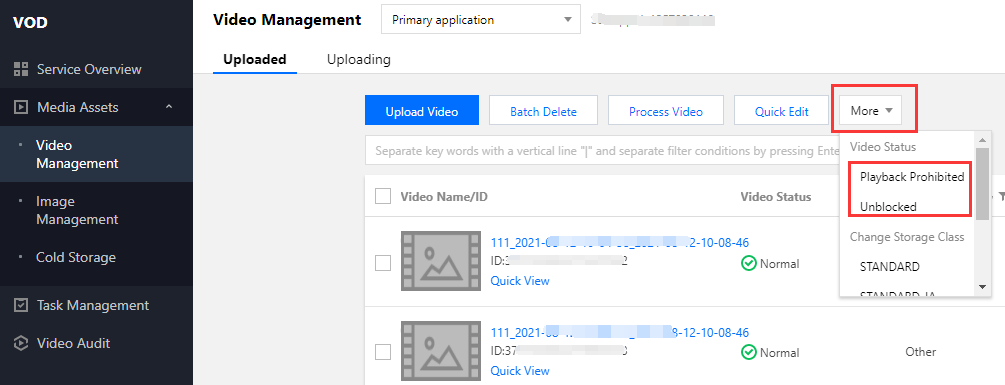Click the dropdown menu scroll up arrow
Screen dimensions: 1005x385
(x=982, y=140)
